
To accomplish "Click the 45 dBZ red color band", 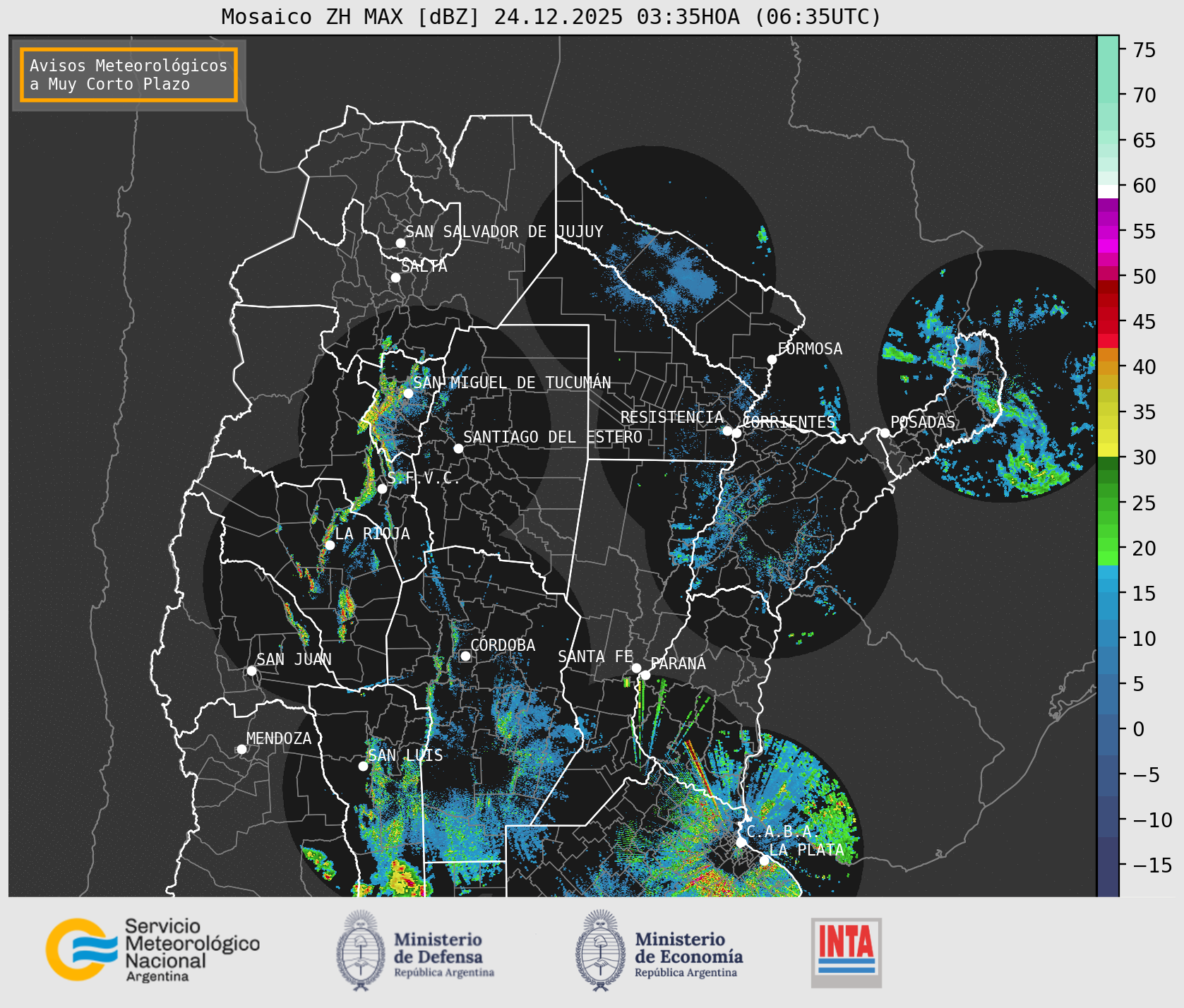I will [x=1108, y=327].
